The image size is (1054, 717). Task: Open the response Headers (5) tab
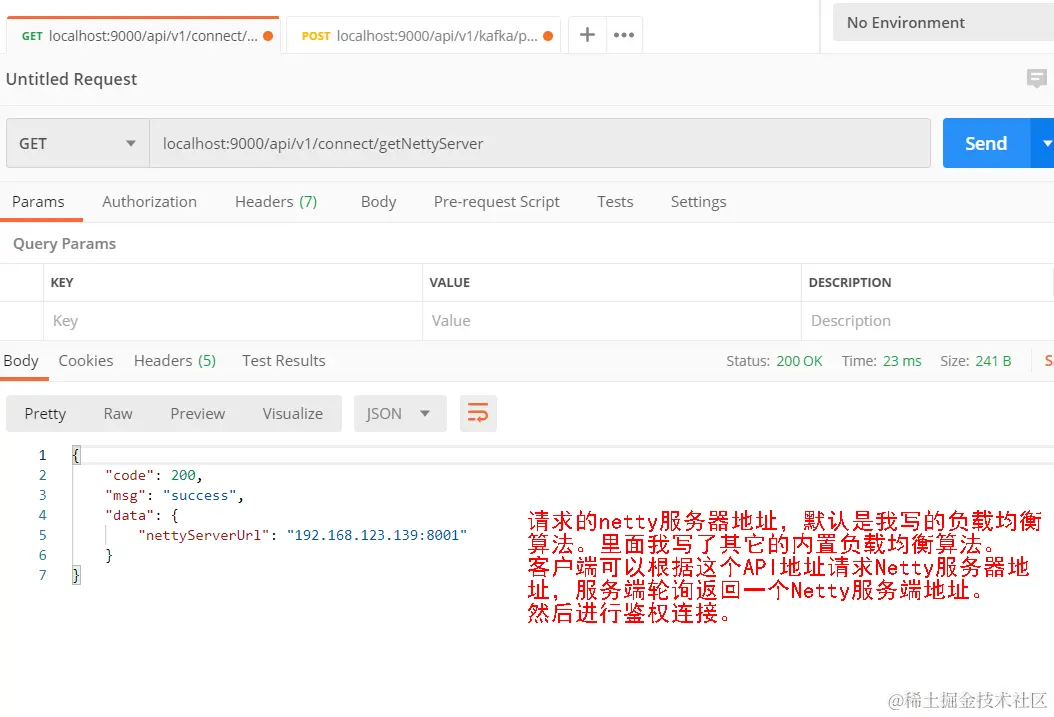click(x=175, y=361)
